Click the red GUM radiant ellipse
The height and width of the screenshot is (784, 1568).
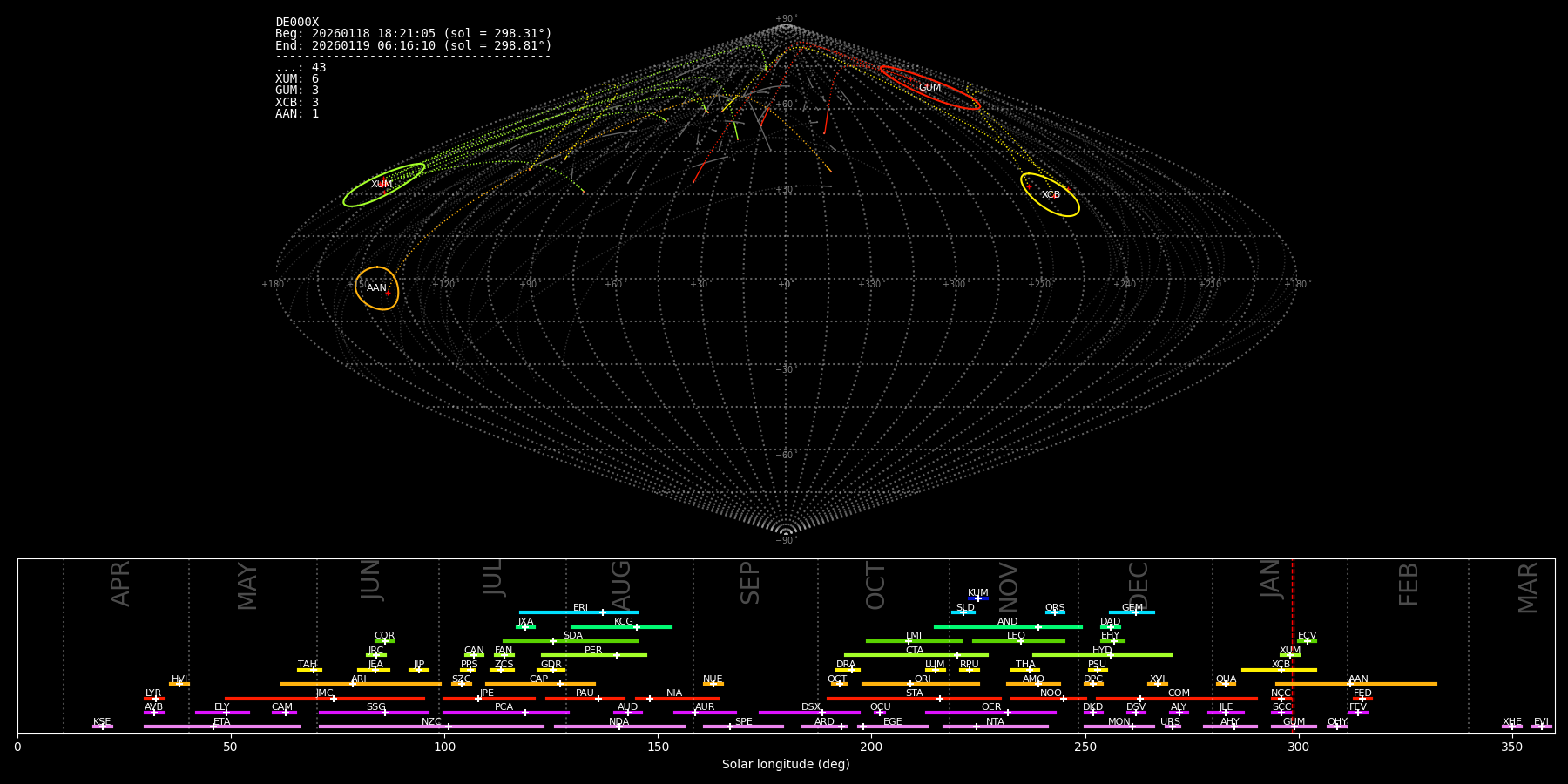[x=929, y=88]
